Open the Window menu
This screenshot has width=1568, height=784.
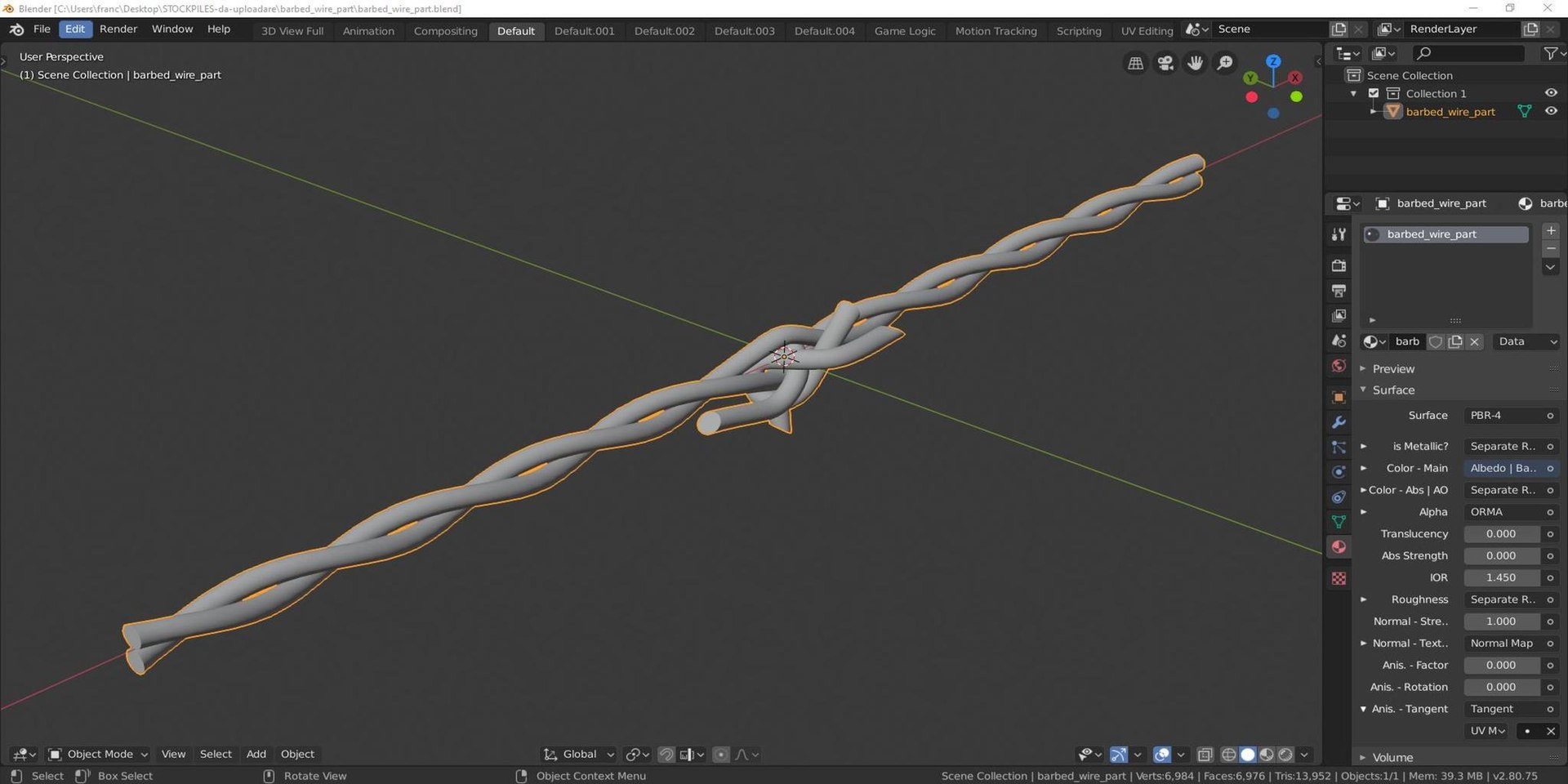172,29
